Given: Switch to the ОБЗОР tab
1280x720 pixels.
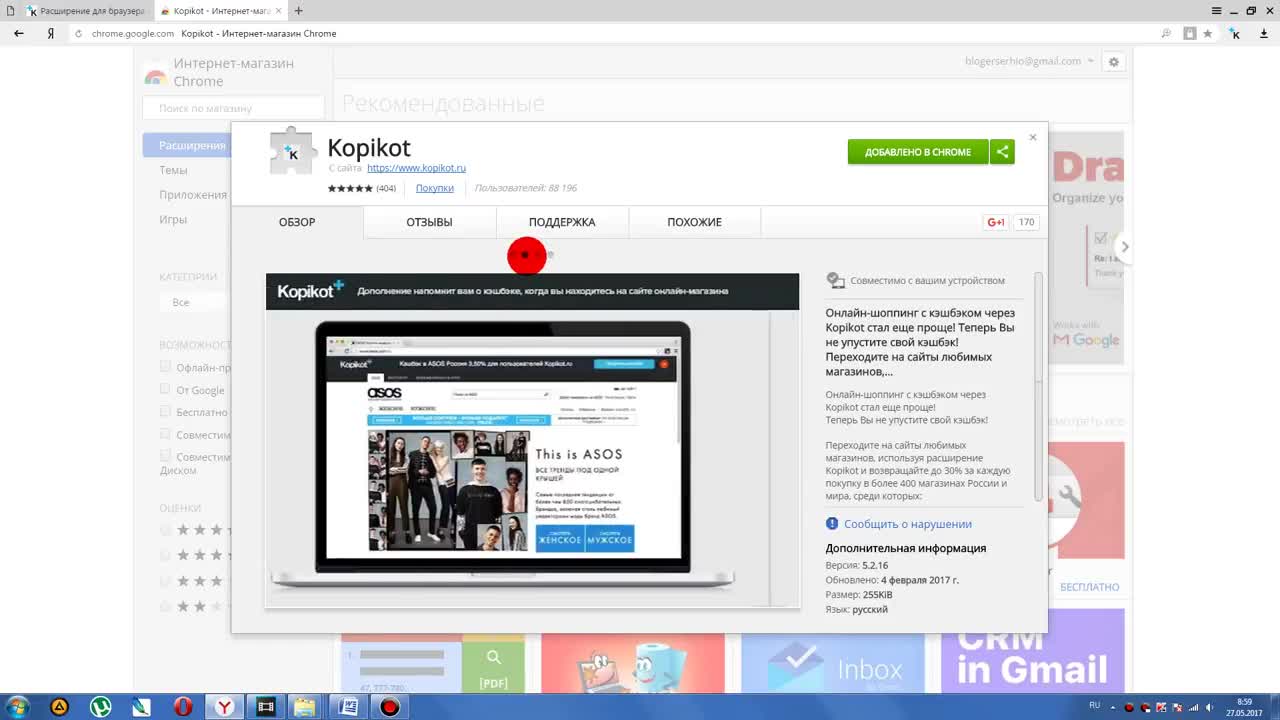Looking at the screenshot, I should (x=297, y=222).
